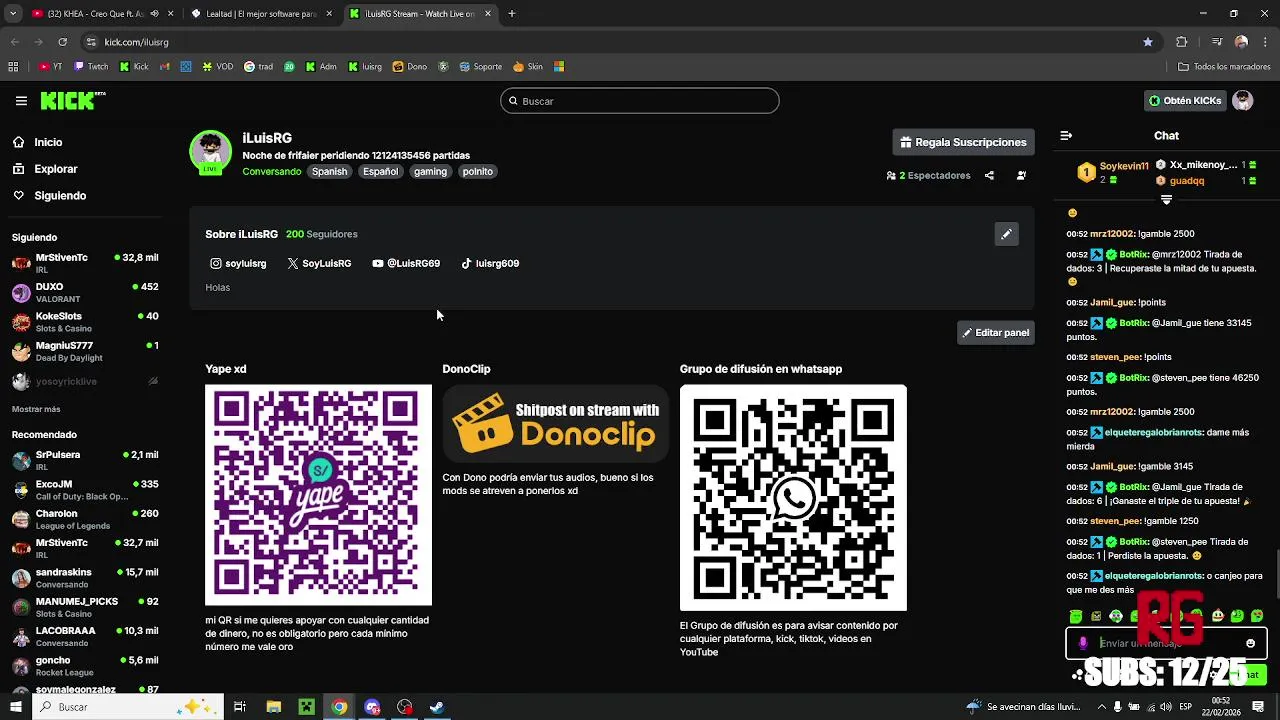This screenshot has width=1280, height=720.
Task: Click Regala Suscripciones button
Action: pos(963,142)
